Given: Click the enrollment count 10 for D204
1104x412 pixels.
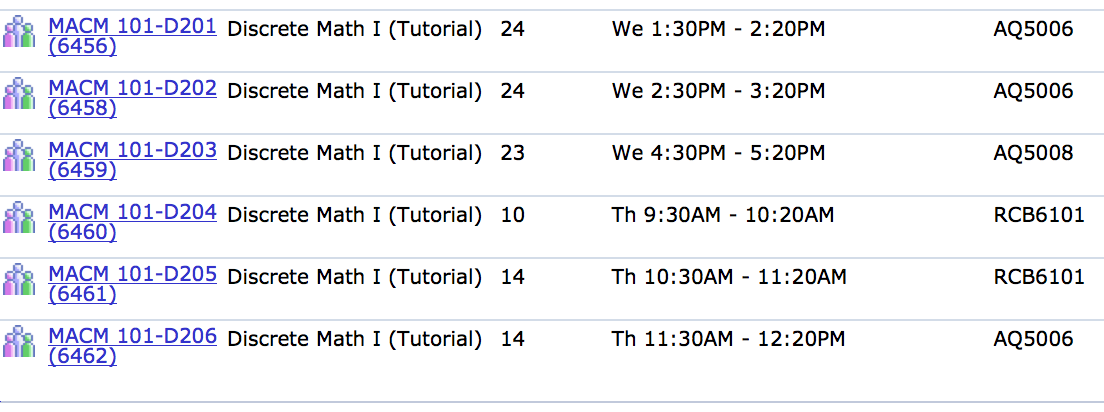Looking at the screenshot, I should click(x=513, y=216).
